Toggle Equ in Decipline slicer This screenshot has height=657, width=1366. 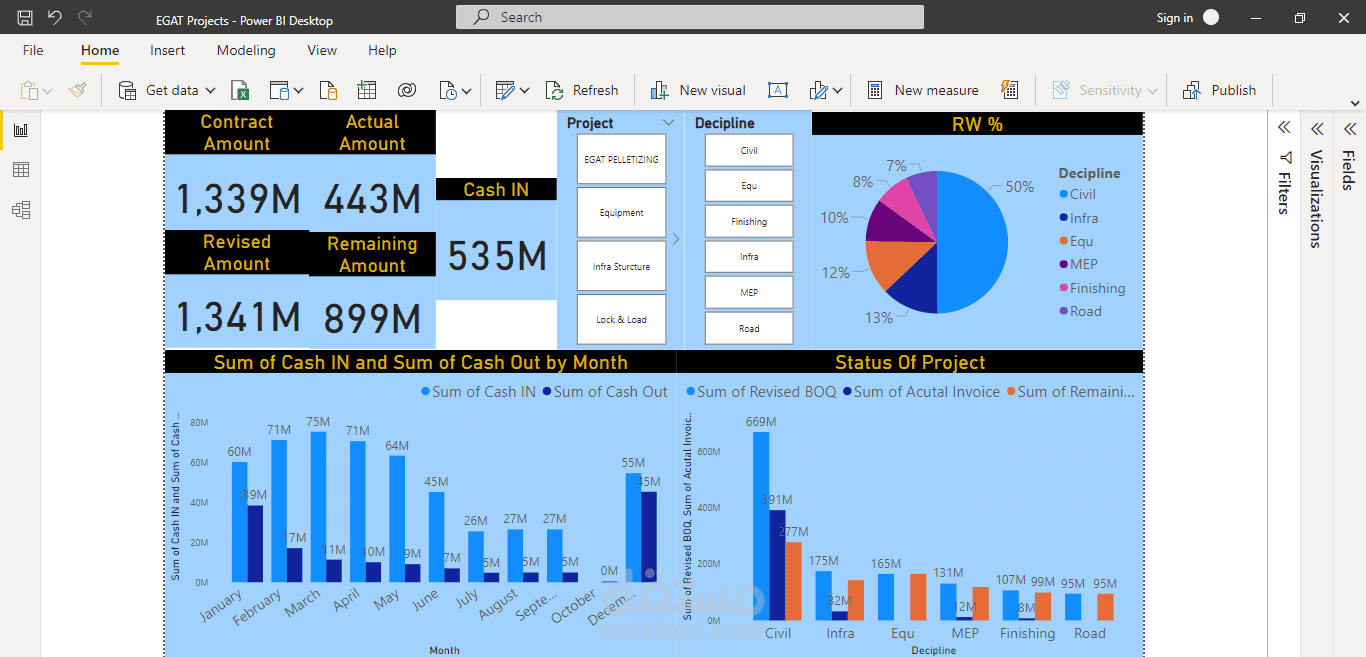(x=749, y=186)
